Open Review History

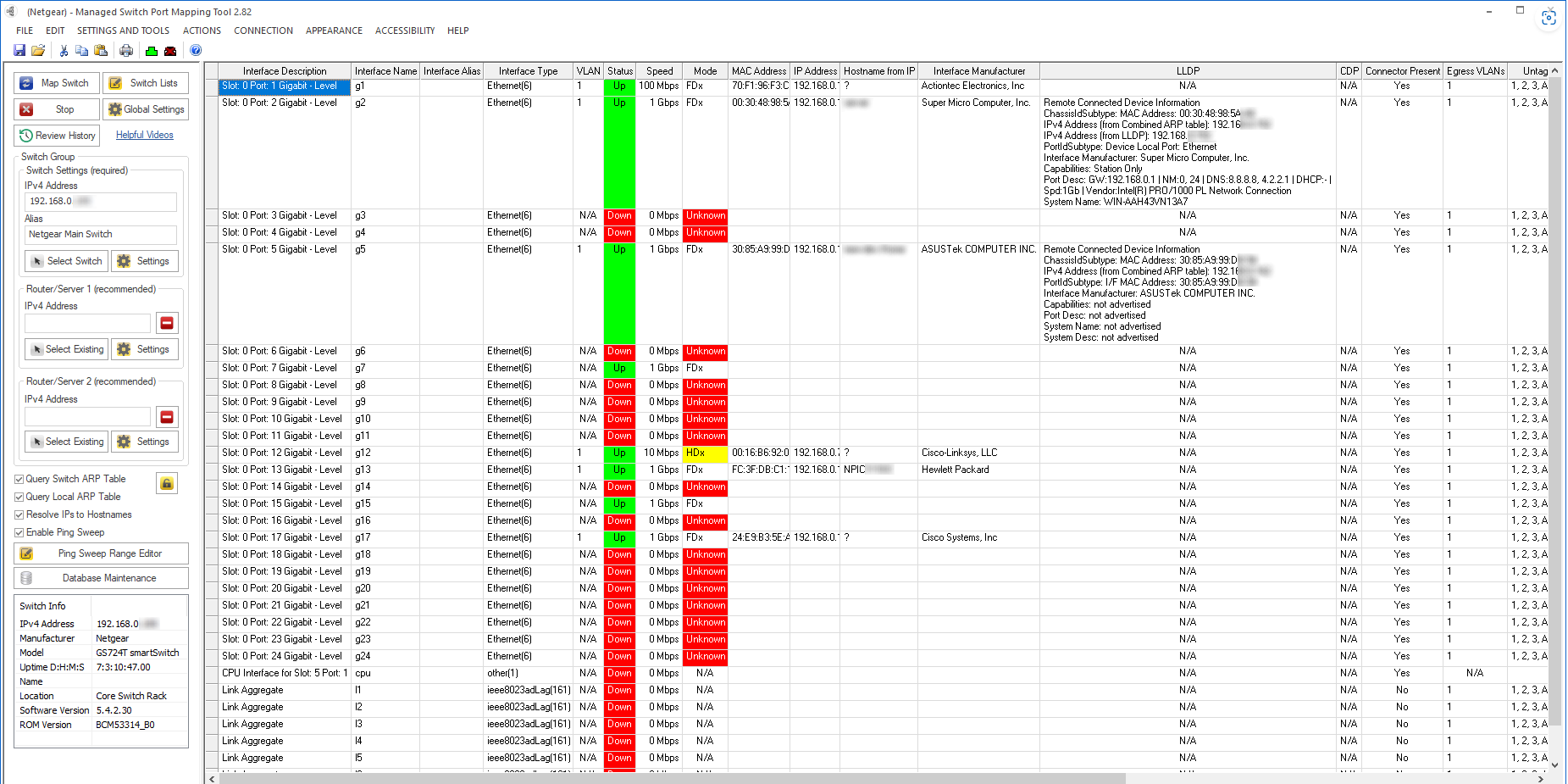(x=58, y=136)
